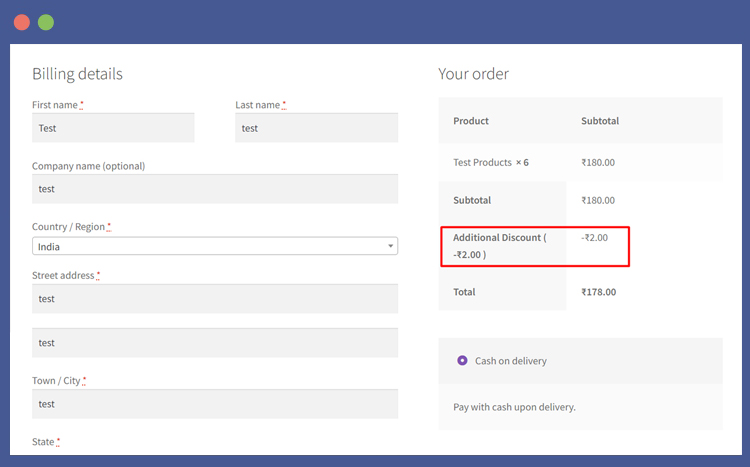Click the first Street address field
Screen dimensions: 750x467
(215, 299)
